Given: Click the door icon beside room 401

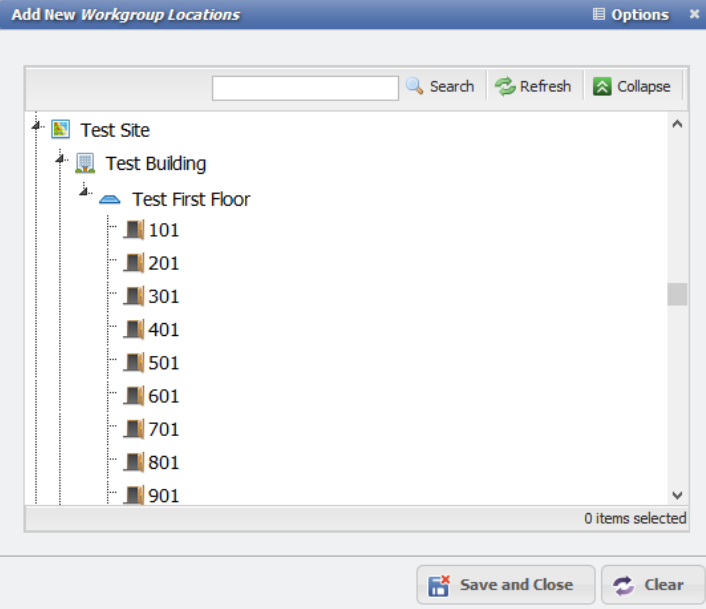Looking at the screenshot, I should (x=134, y=329).
